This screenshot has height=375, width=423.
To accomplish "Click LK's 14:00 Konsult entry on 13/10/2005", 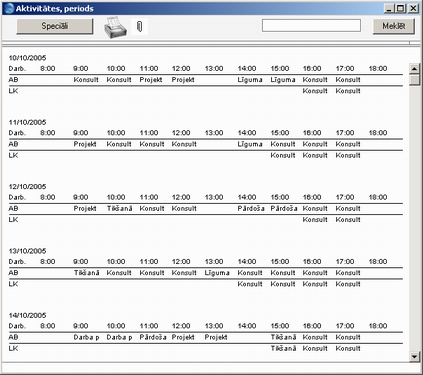I will pos(250,284).
